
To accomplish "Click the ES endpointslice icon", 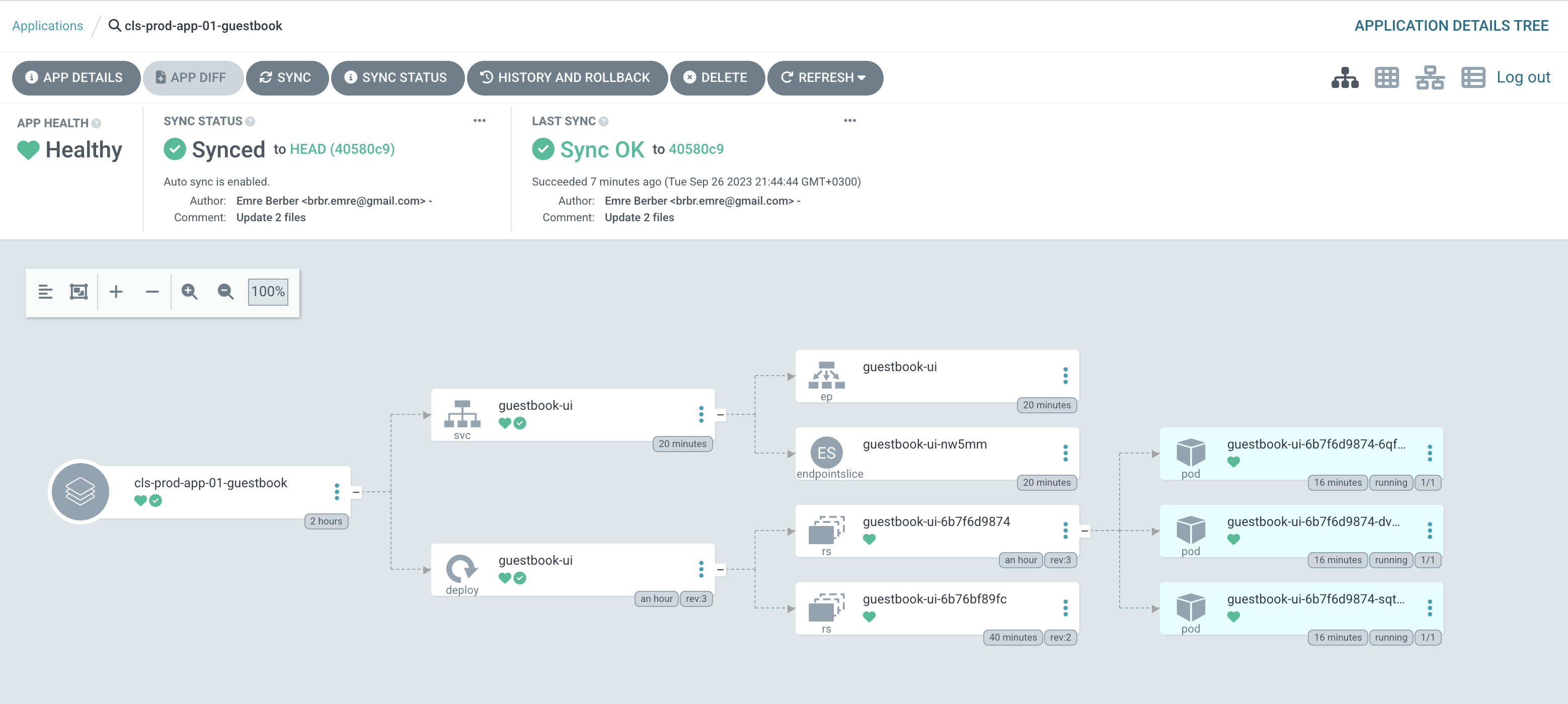I will pyautogui.click(x=827, y=453).
